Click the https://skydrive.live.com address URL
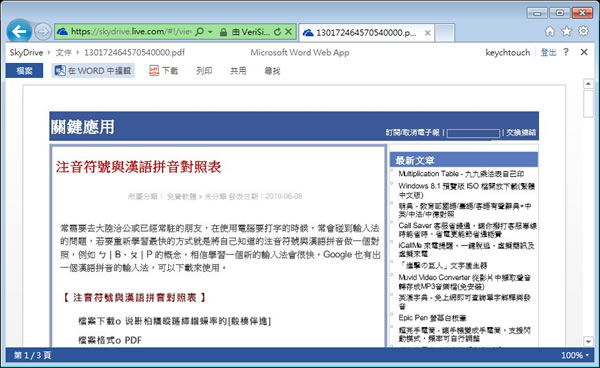600x368 pixels. pyautogui.click(x=131, y=32)
